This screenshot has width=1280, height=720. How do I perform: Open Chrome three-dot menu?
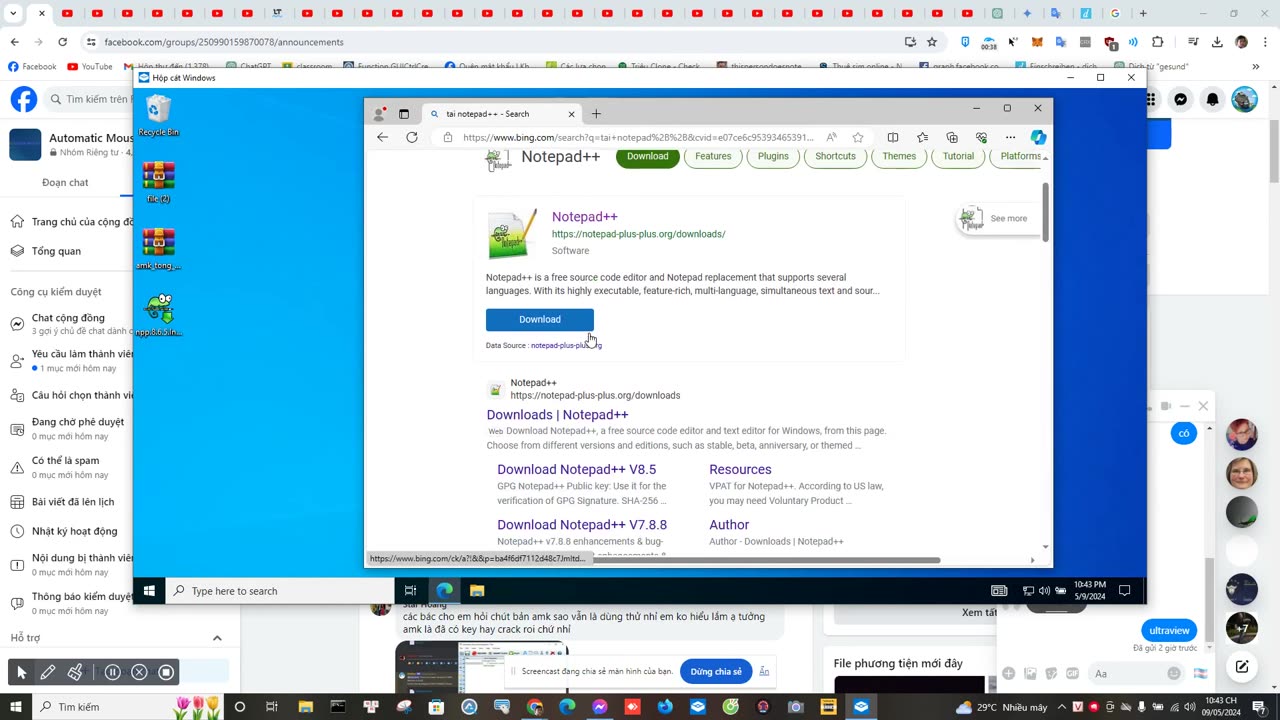1264,42
